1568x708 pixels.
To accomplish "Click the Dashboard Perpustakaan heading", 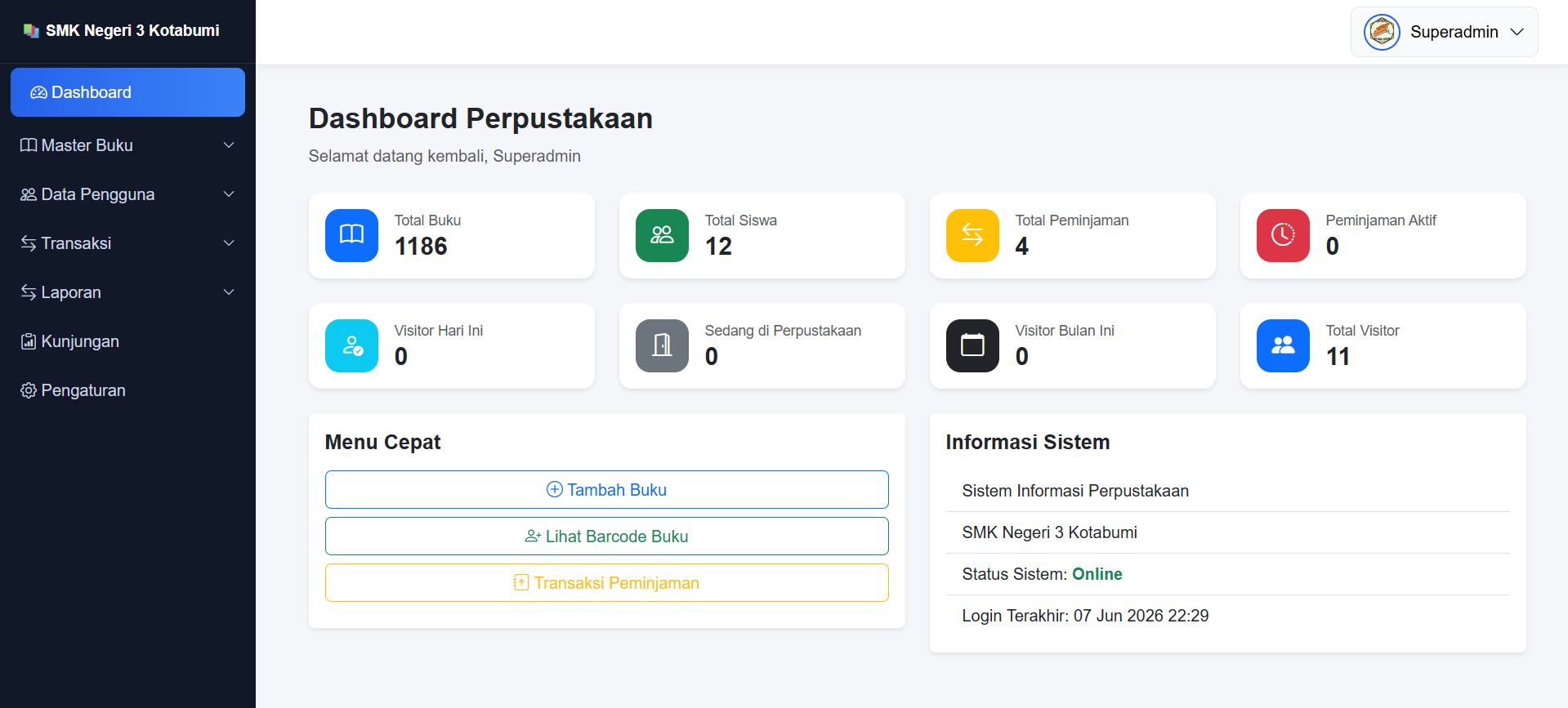I will coord(480,118).
